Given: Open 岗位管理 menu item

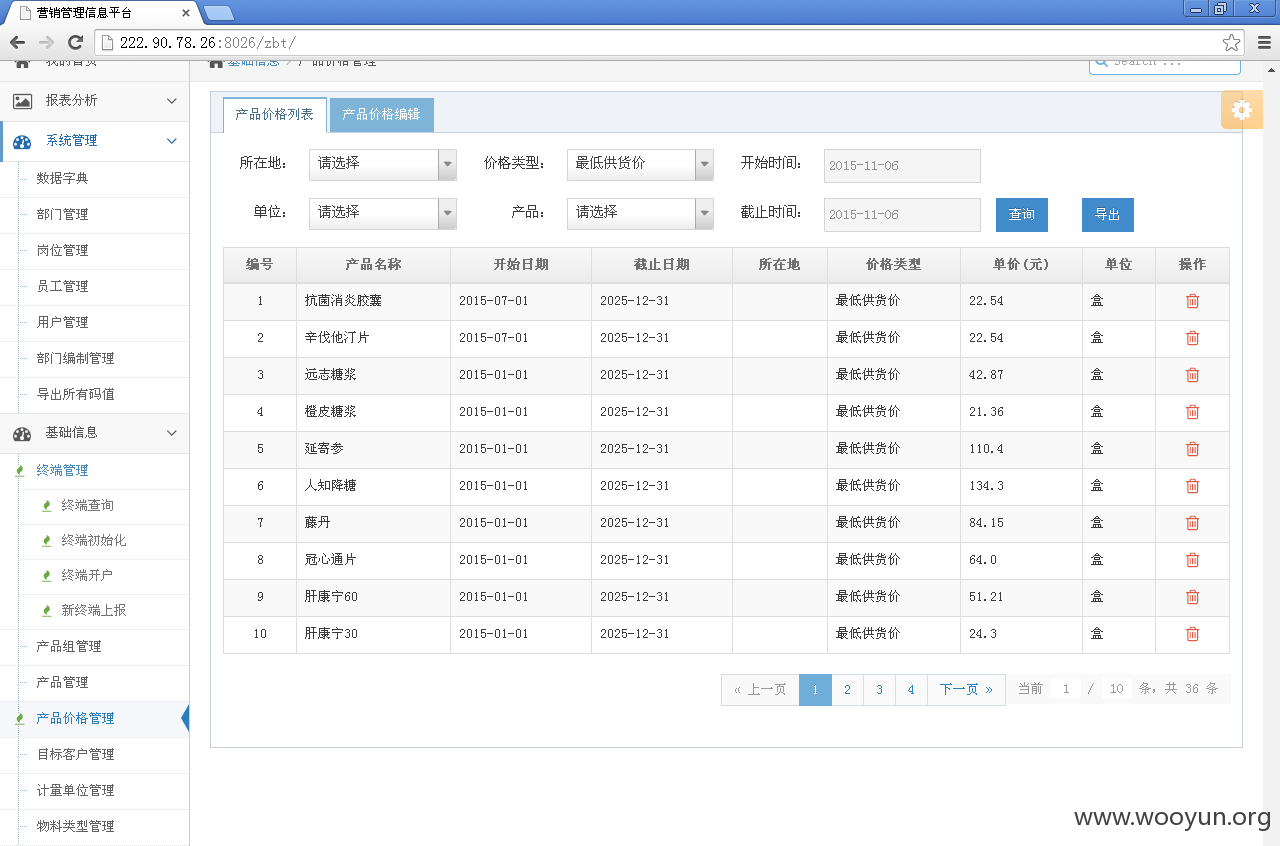Looking at the screenshot, I should tap(62, 250).
